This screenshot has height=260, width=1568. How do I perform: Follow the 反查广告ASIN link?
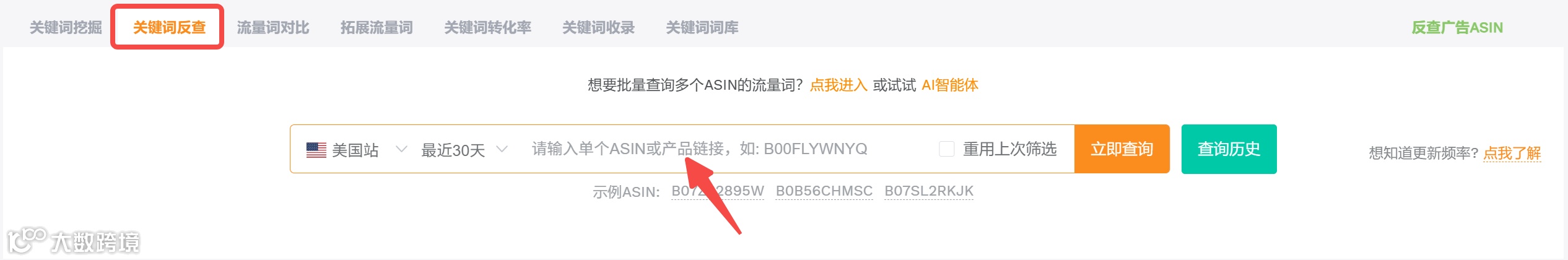pyautogui.click(x=1457, y=27)
